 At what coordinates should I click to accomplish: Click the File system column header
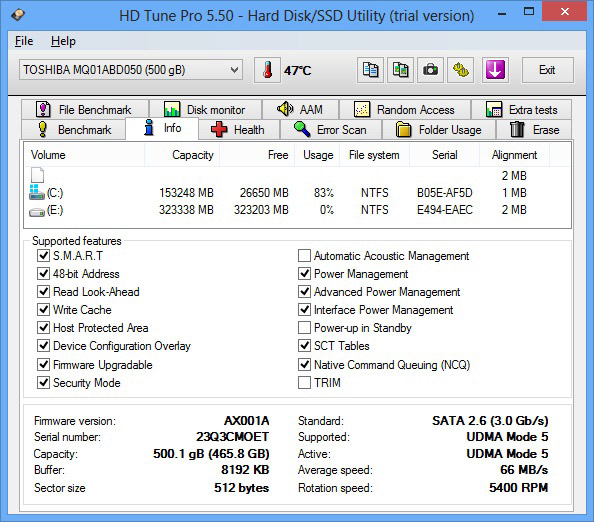point(374,155)
